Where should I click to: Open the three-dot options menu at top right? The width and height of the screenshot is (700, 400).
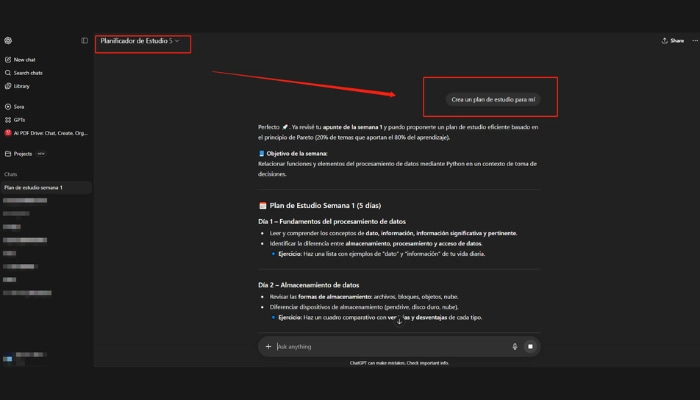(x=695, y=41)
